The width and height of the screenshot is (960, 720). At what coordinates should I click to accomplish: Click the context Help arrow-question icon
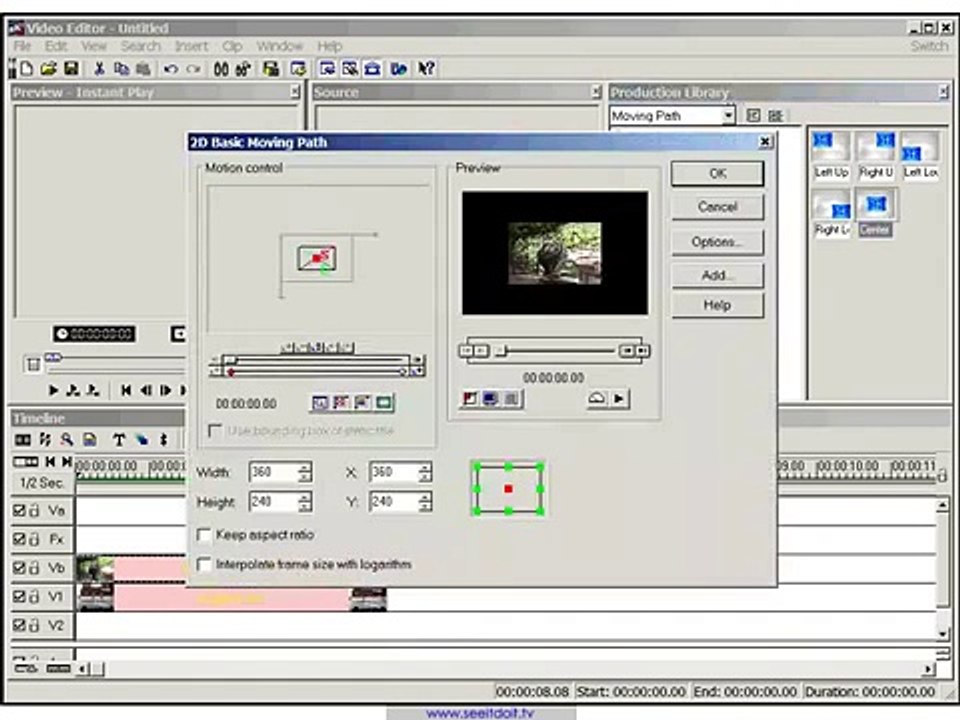point(426,69)
